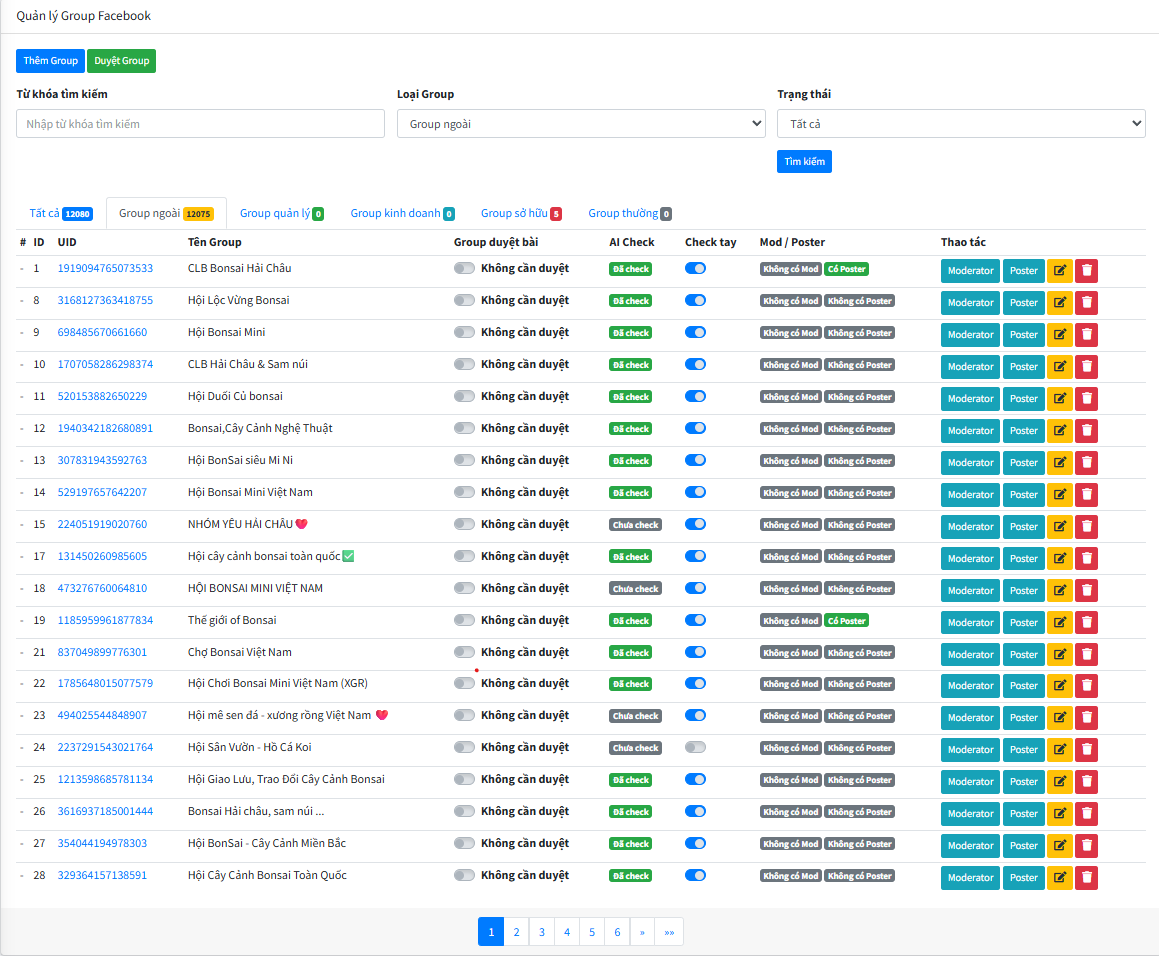Viewport: 1159px width, 956px height.
Task: Open Group kinh doanh tab
Action: (402, 213)
